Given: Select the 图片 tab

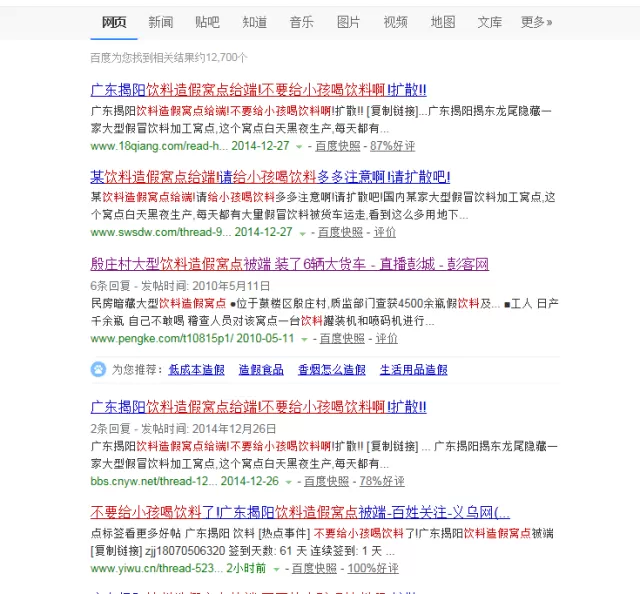Looking at the screenshot, I should [x=349, y=22].
